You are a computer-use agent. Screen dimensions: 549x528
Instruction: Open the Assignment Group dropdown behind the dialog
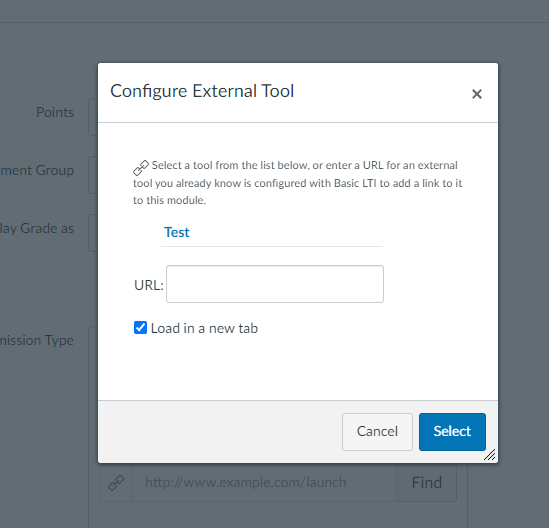point(93,175)
